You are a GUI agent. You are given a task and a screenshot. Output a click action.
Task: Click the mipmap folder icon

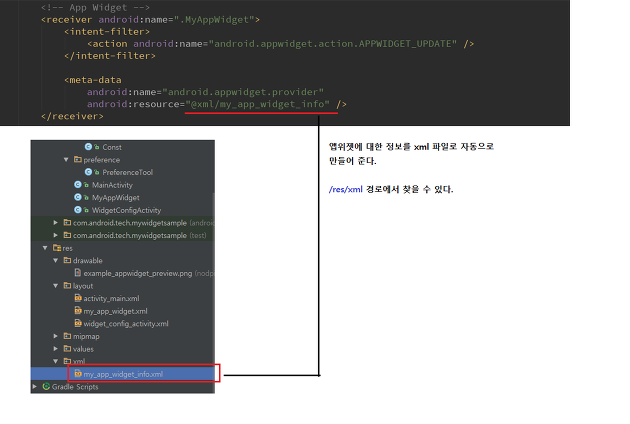(67, 336)
